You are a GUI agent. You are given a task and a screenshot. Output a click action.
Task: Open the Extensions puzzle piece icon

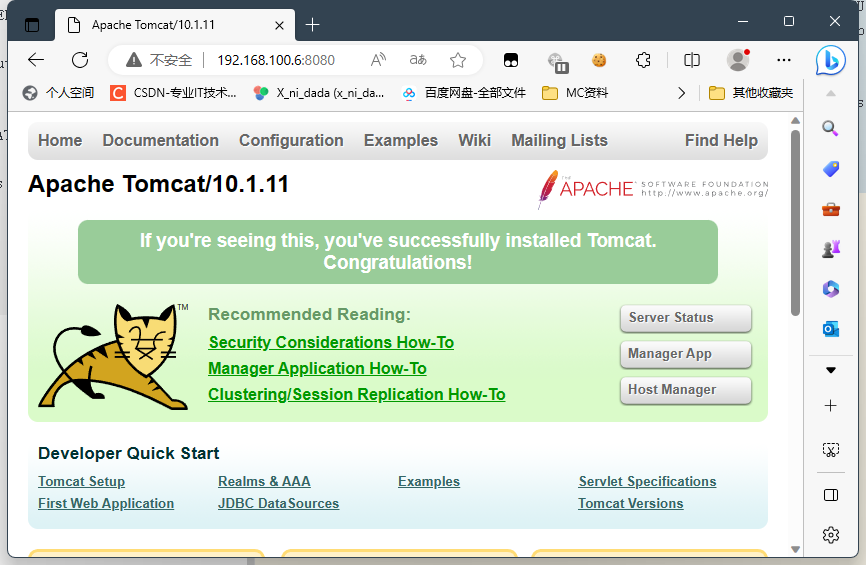coord(643,60)
